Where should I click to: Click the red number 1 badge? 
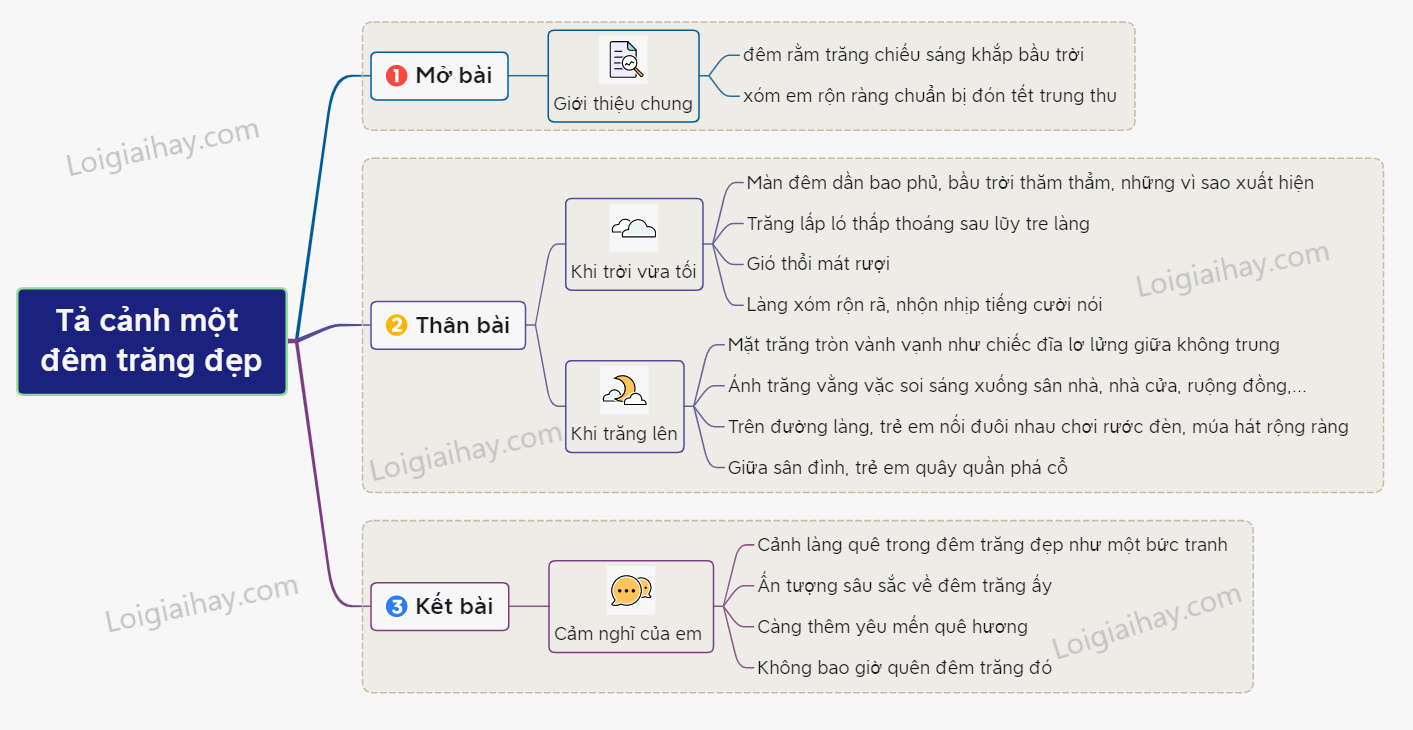[396, 76]
